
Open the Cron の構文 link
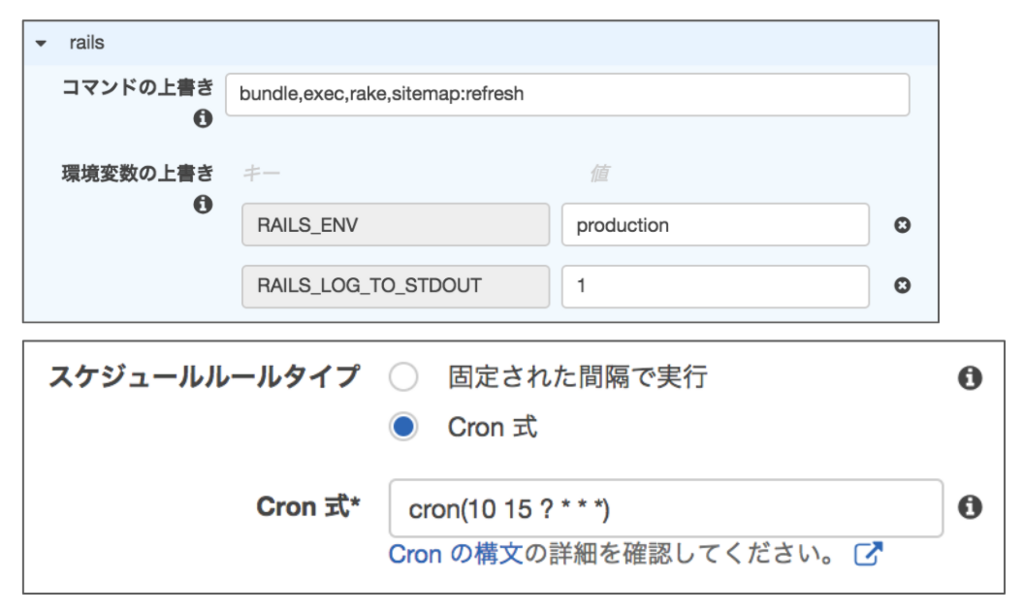point(455,554)
